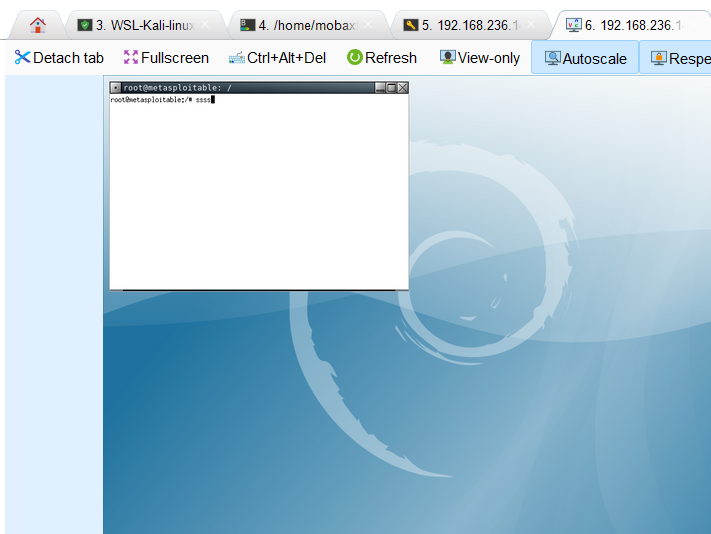Open the Home tab with house icon

click(38, 25)
